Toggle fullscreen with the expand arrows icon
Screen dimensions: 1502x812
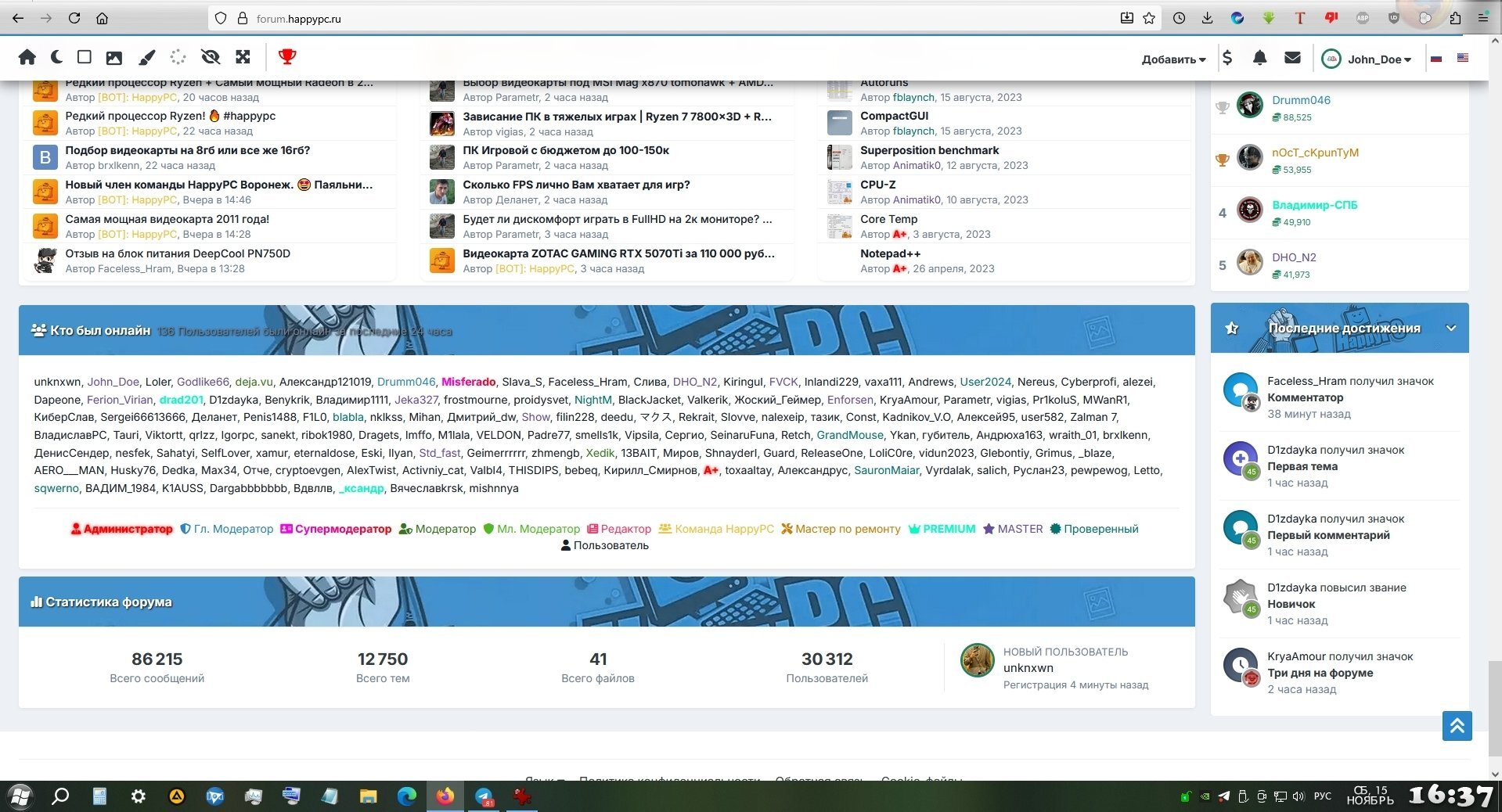243,57
